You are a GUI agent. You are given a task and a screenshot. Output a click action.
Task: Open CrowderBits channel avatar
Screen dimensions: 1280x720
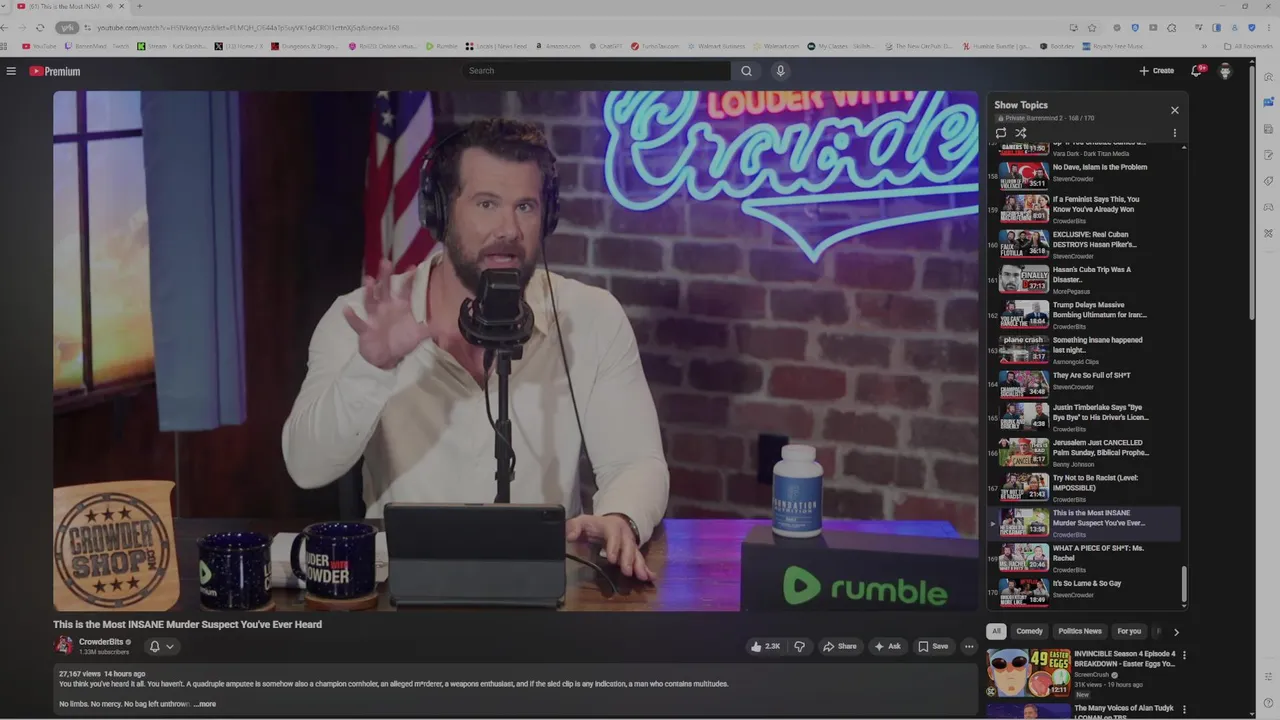pos(64,646)
